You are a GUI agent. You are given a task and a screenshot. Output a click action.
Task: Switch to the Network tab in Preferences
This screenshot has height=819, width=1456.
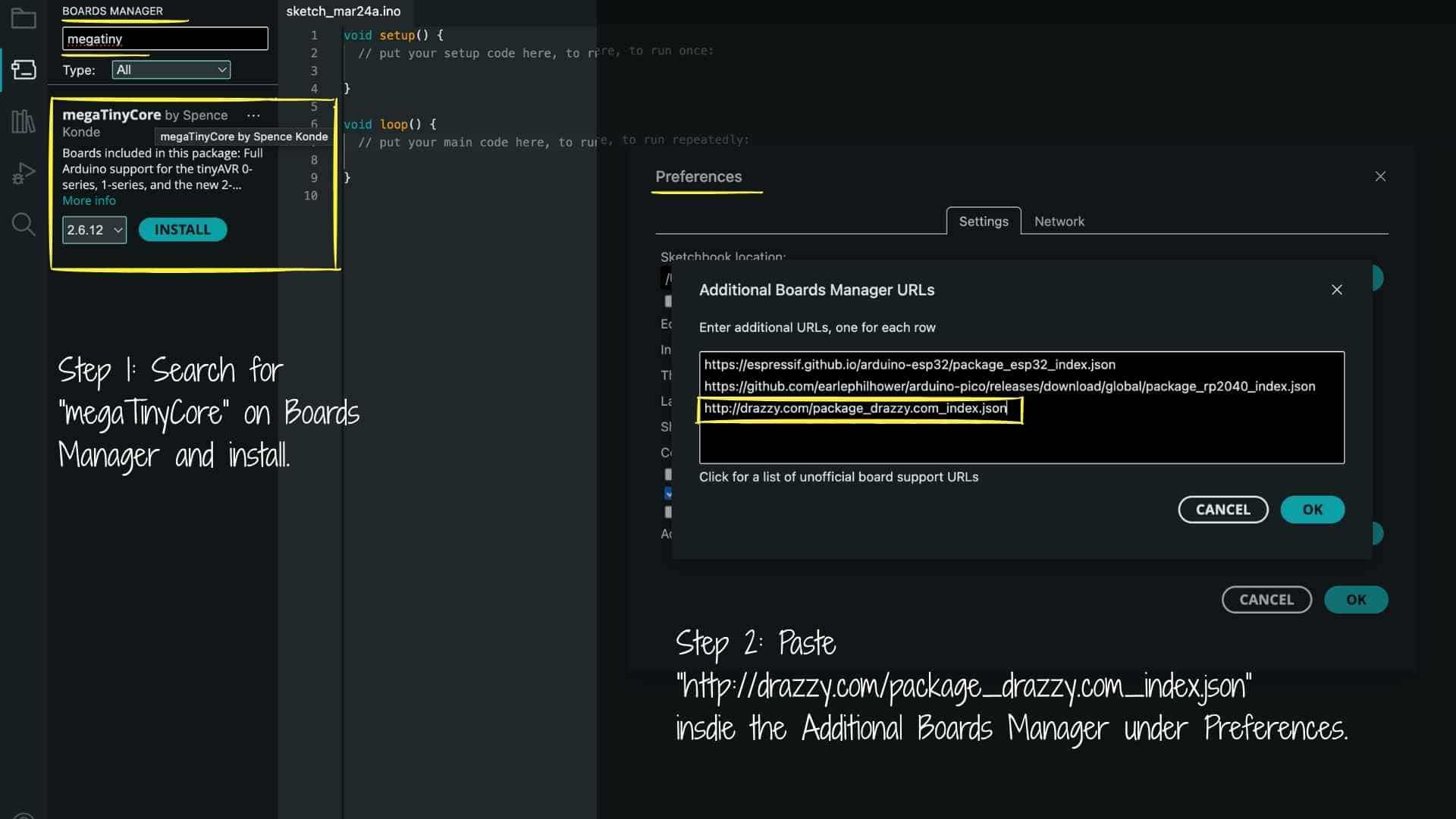pos(1059,221)
